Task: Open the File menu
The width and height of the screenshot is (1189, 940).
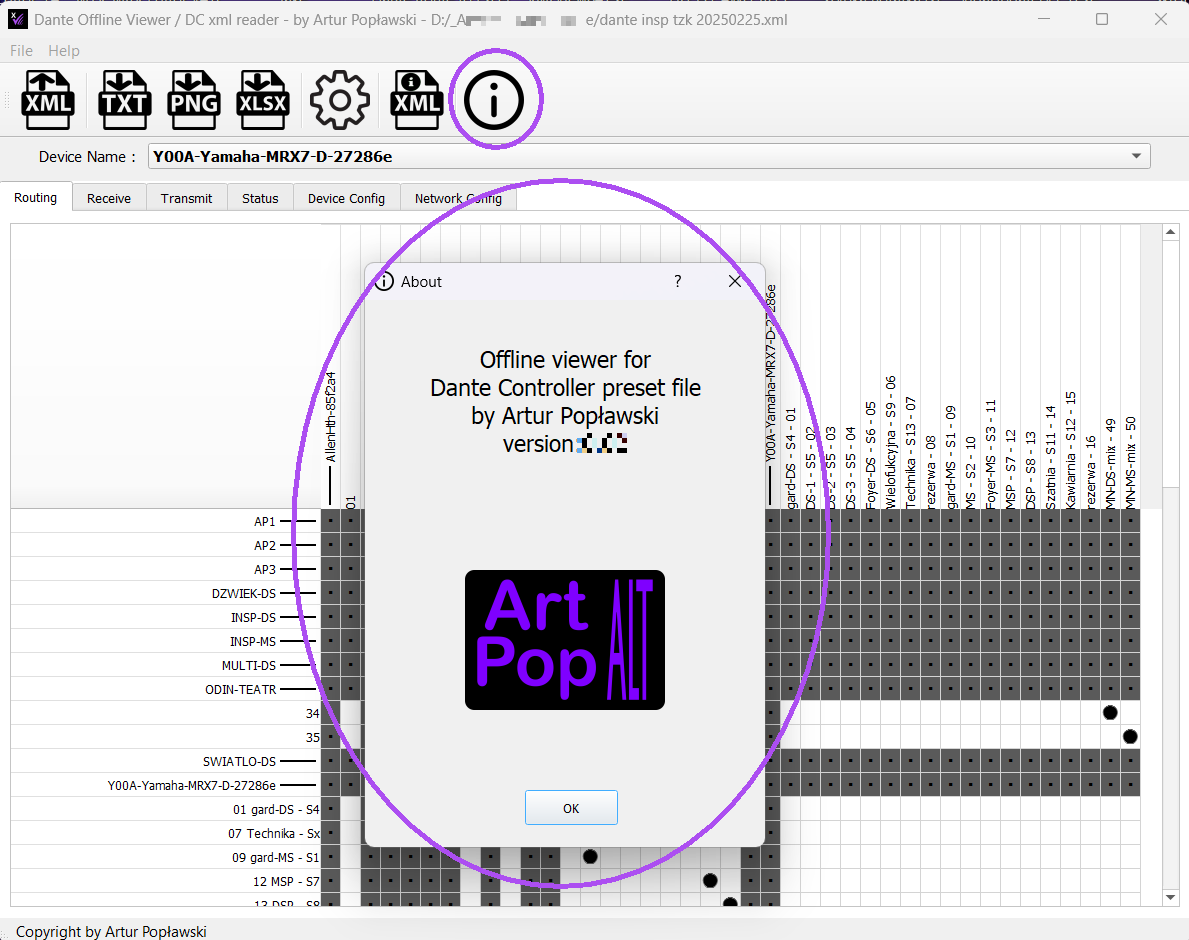Action: click(x=21, y=51)
